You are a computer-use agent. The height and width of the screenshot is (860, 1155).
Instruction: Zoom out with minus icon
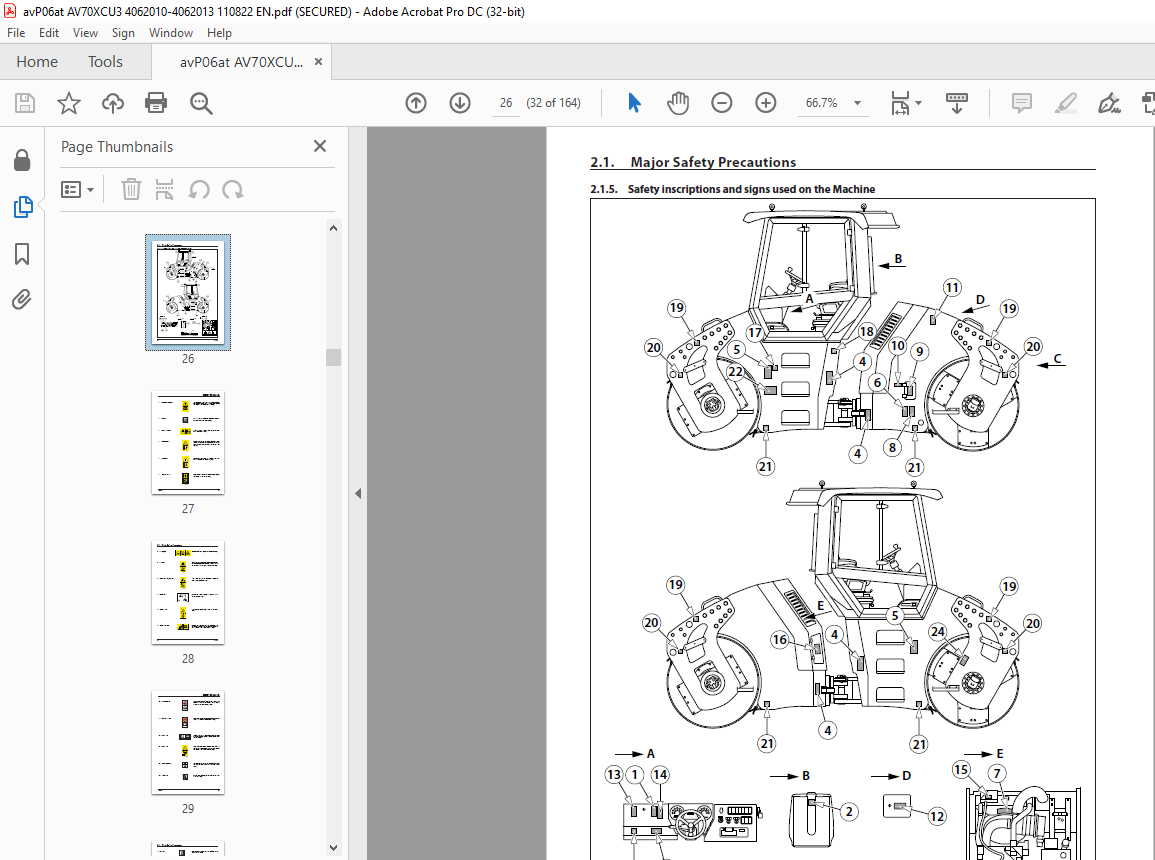[722, 103]
